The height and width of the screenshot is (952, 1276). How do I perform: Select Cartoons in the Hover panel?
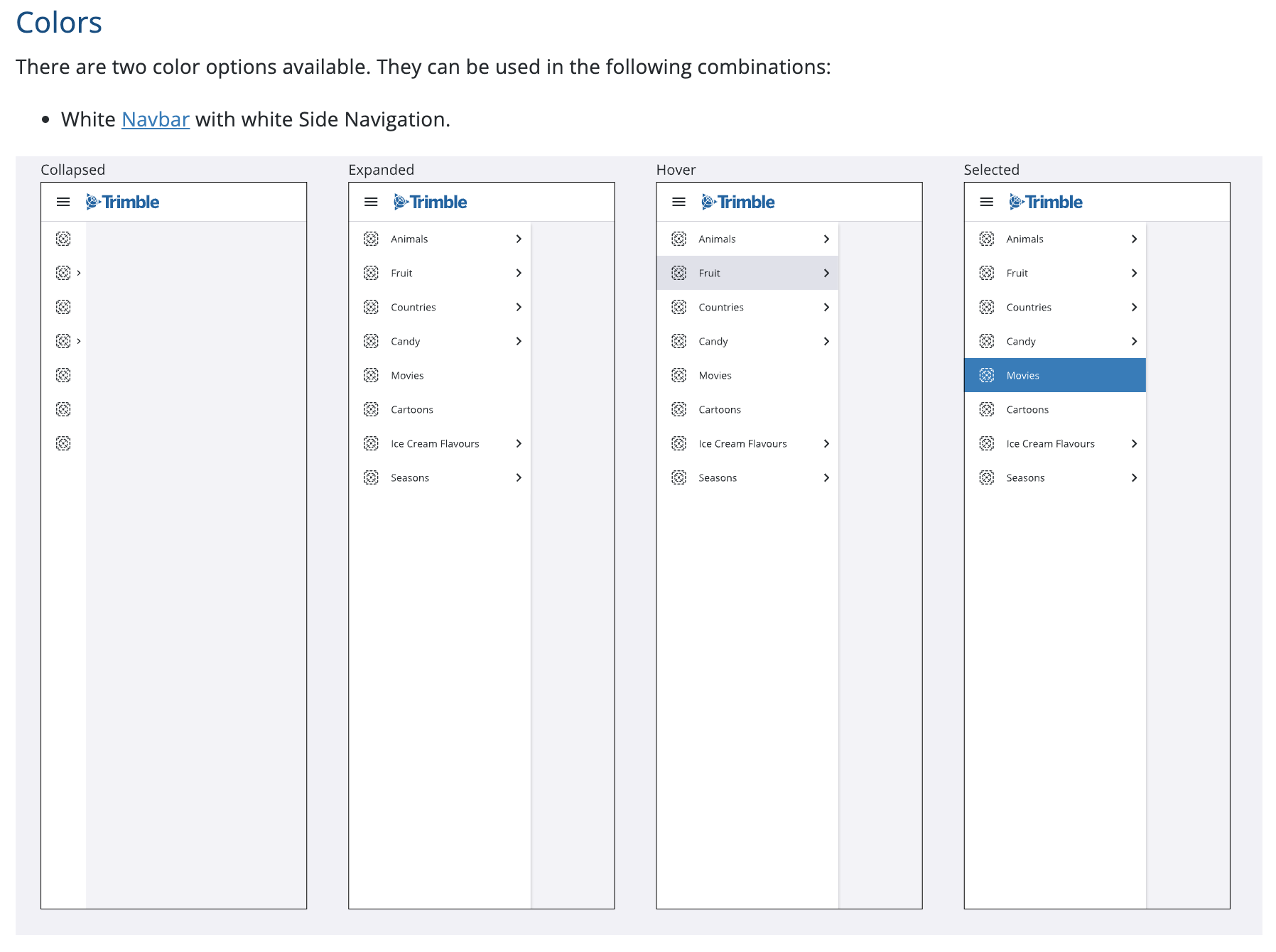(720, 409)
